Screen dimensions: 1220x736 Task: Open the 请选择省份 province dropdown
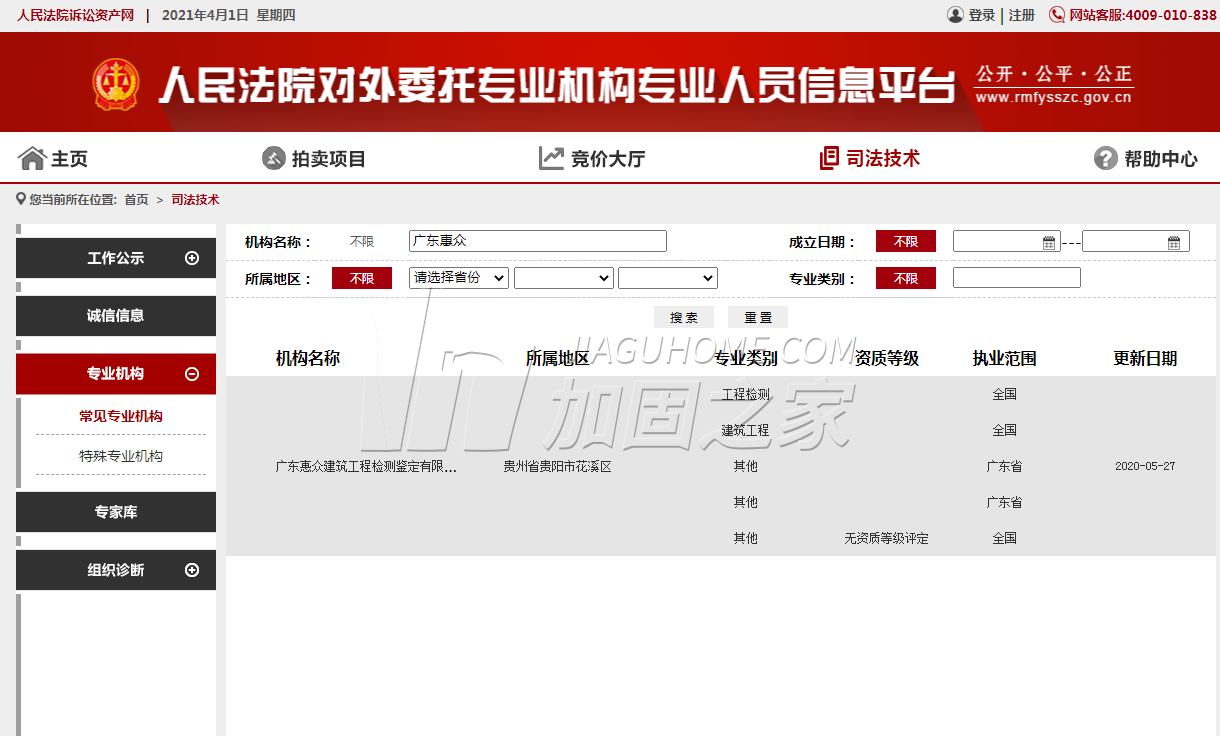(457, 277)
